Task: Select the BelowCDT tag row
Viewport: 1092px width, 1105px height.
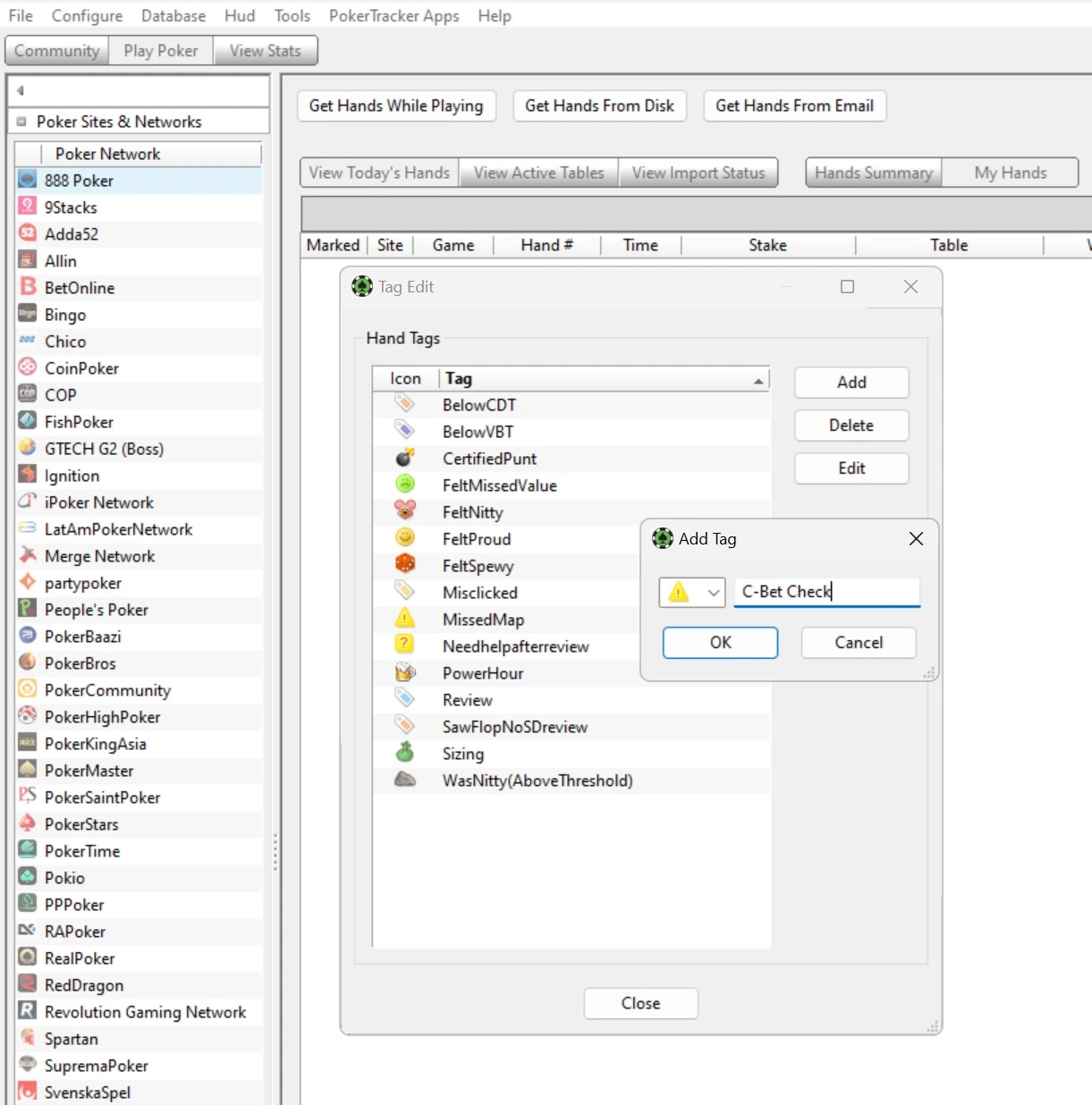Action: click(x=571, y=405)
